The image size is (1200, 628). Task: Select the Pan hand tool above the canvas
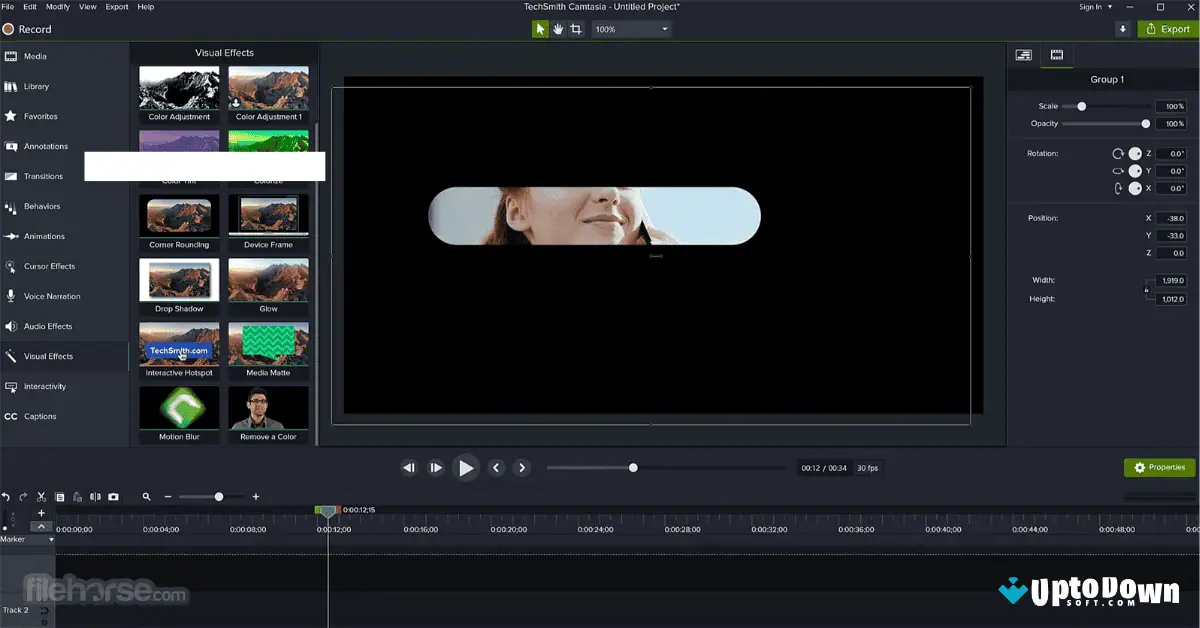pyautogui.click(x=558, y=29)
